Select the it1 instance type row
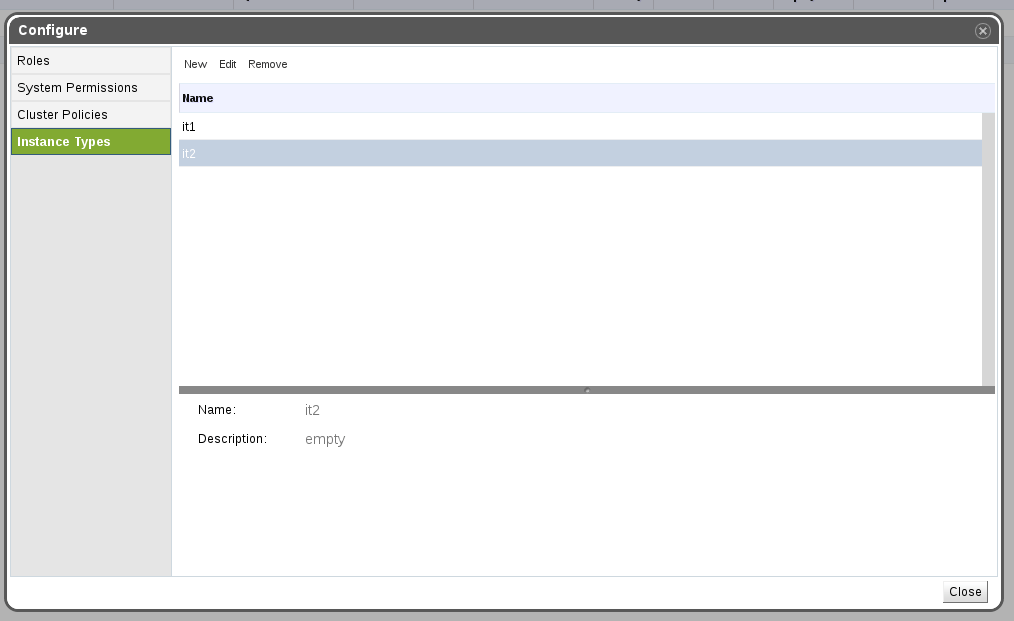Screen dimensions: 1014x621 tap(580, 127)
